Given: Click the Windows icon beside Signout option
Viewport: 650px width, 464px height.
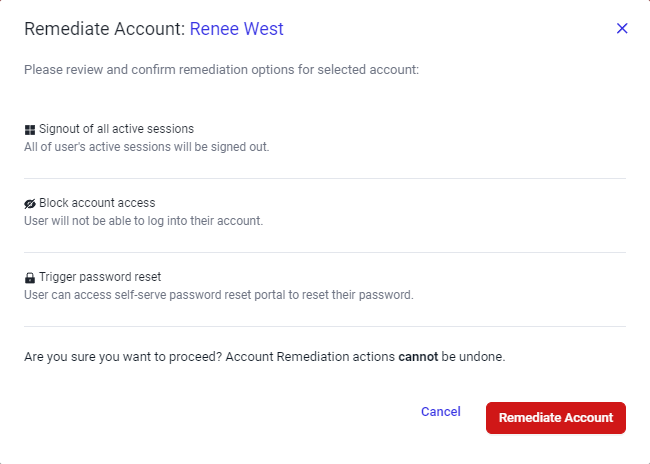Looking at the screenshot, I should [x=30, y=130].
